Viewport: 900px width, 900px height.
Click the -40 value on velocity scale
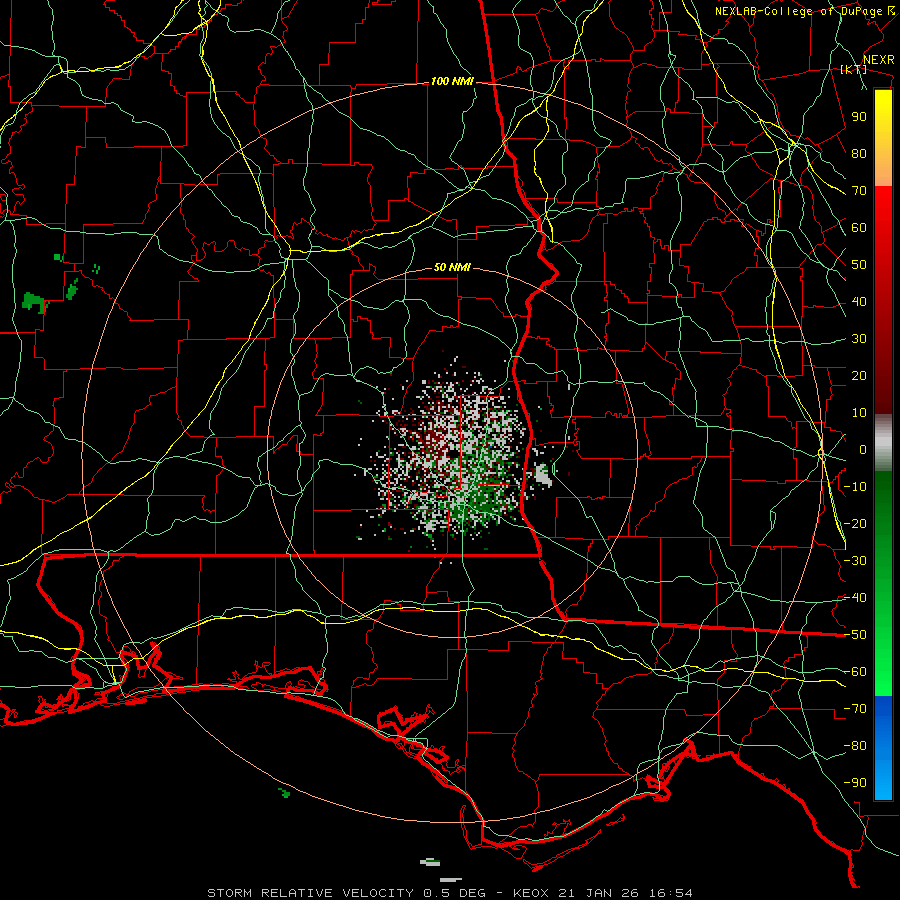pyautogui.click(x=855, y=598)
